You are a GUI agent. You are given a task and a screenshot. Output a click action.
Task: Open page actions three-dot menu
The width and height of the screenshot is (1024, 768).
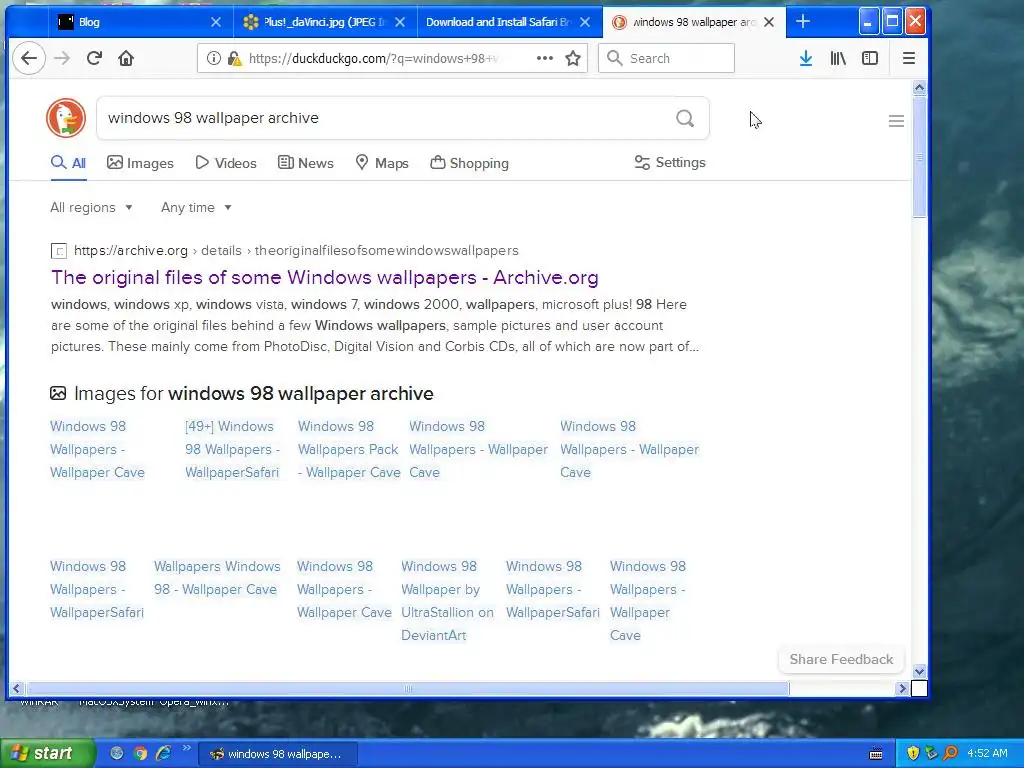click(545, 58)
